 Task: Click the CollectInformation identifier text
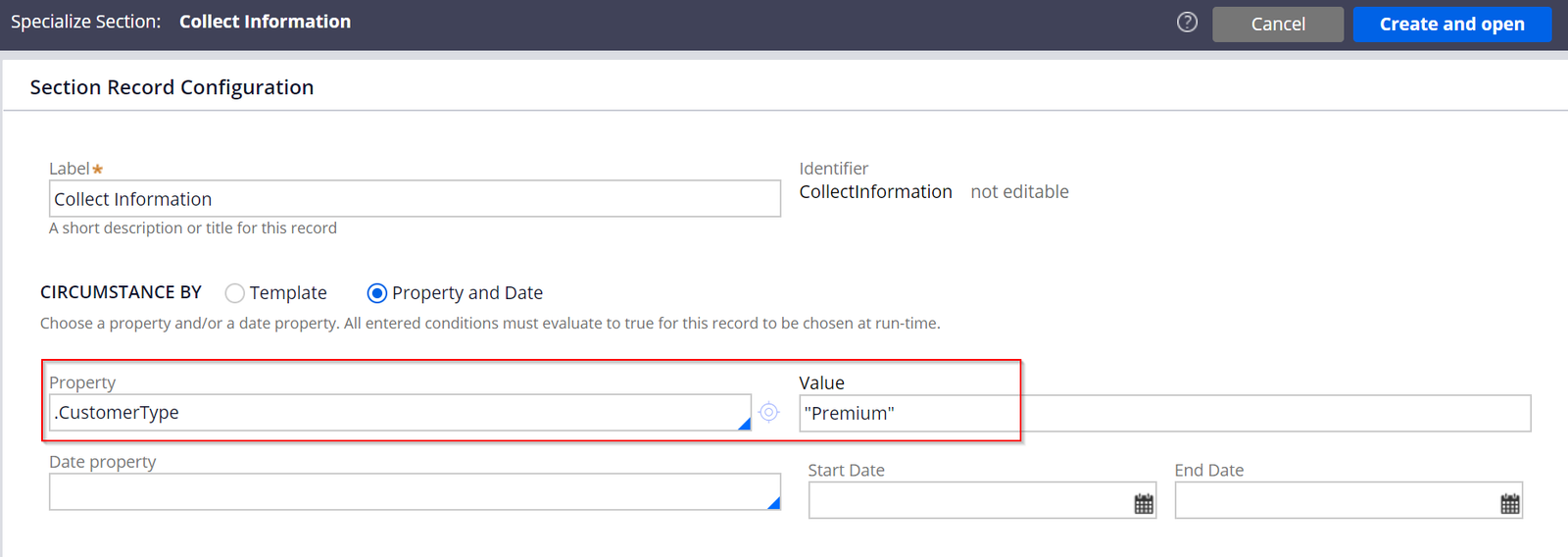click(x=875, y=192)
